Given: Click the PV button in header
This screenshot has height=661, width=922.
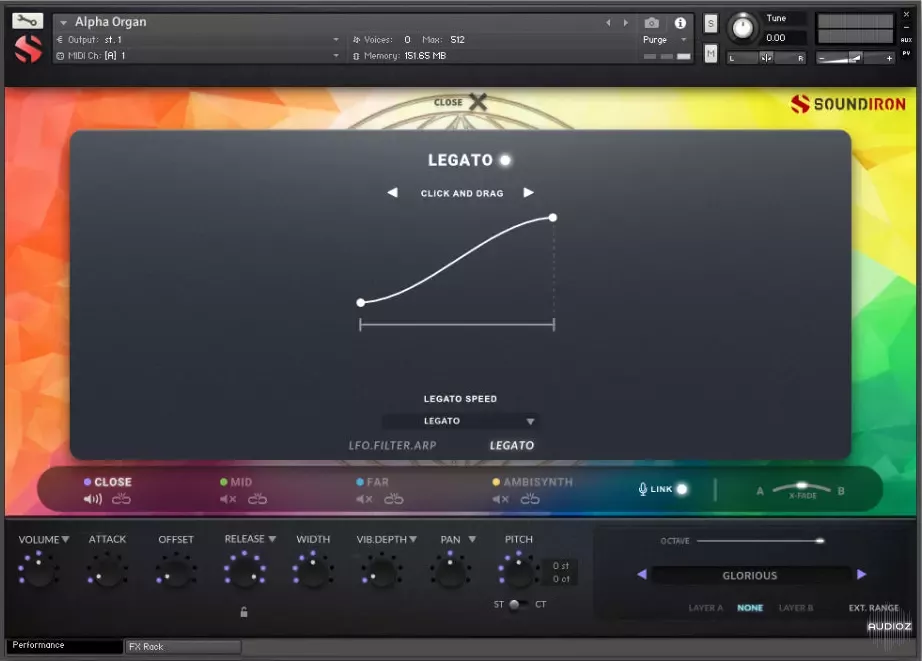Looking at the screenshot, I should click(x=906, y=54).
